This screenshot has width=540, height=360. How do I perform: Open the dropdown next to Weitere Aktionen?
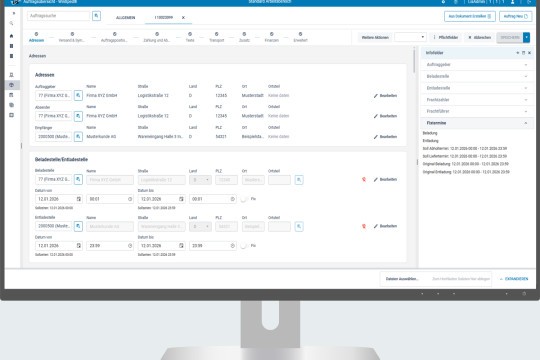click(410, 37)
